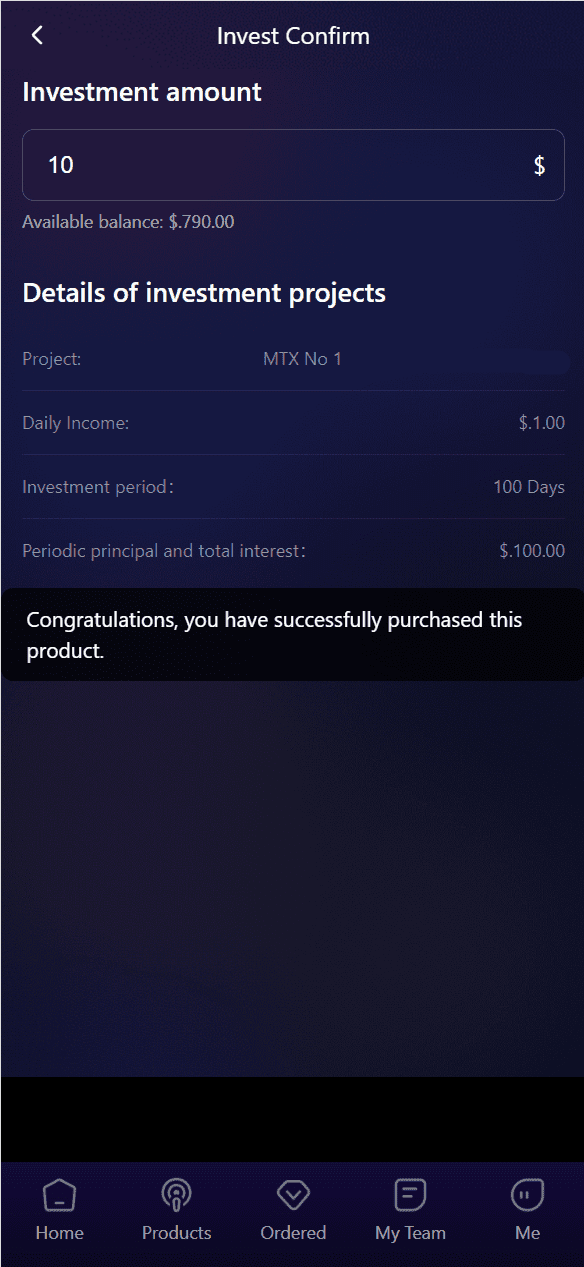Click the dollar sign in amount field
Image resolution: width=584 pixels, height=1267 pixels.
pyautogui.click(x=539, y=165)
